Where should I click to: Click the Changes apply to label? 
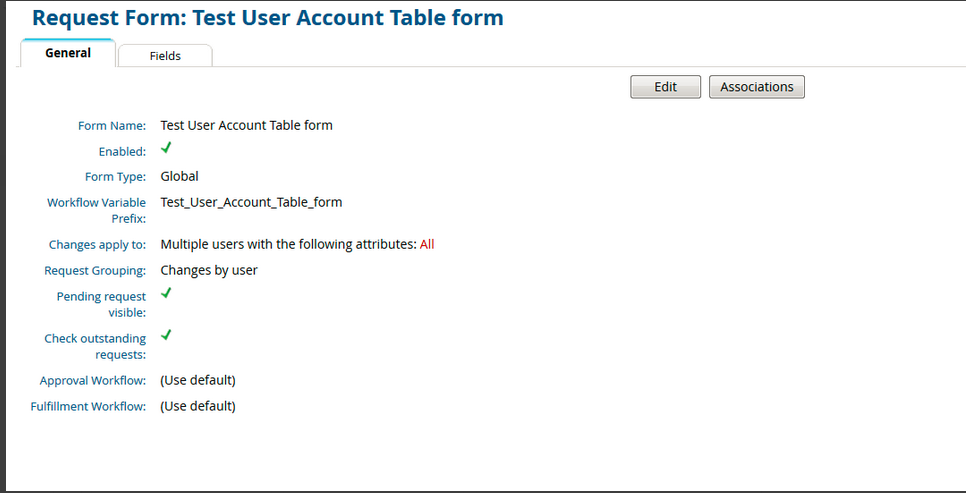pos(97,245)
